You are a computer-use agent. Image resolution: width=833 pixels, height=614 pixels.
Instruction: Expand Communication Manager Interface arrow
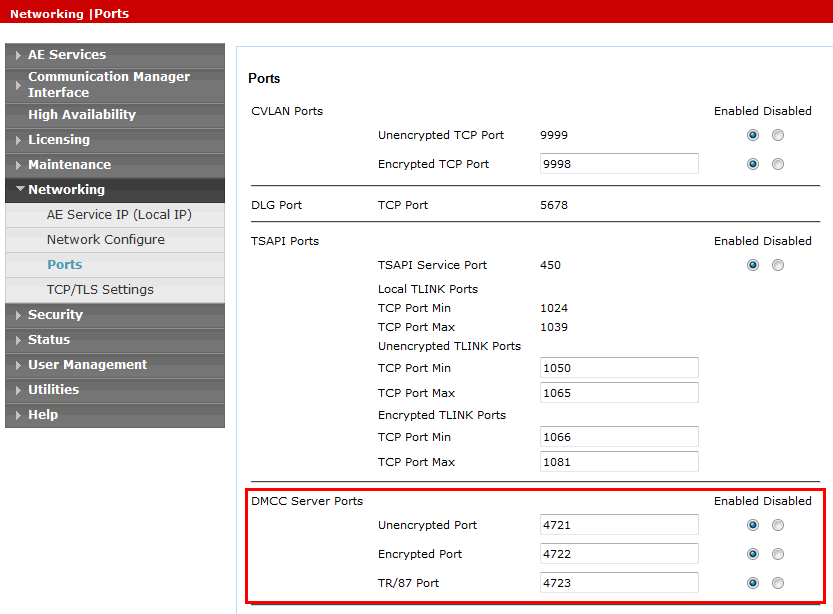[x=18, y=85]
